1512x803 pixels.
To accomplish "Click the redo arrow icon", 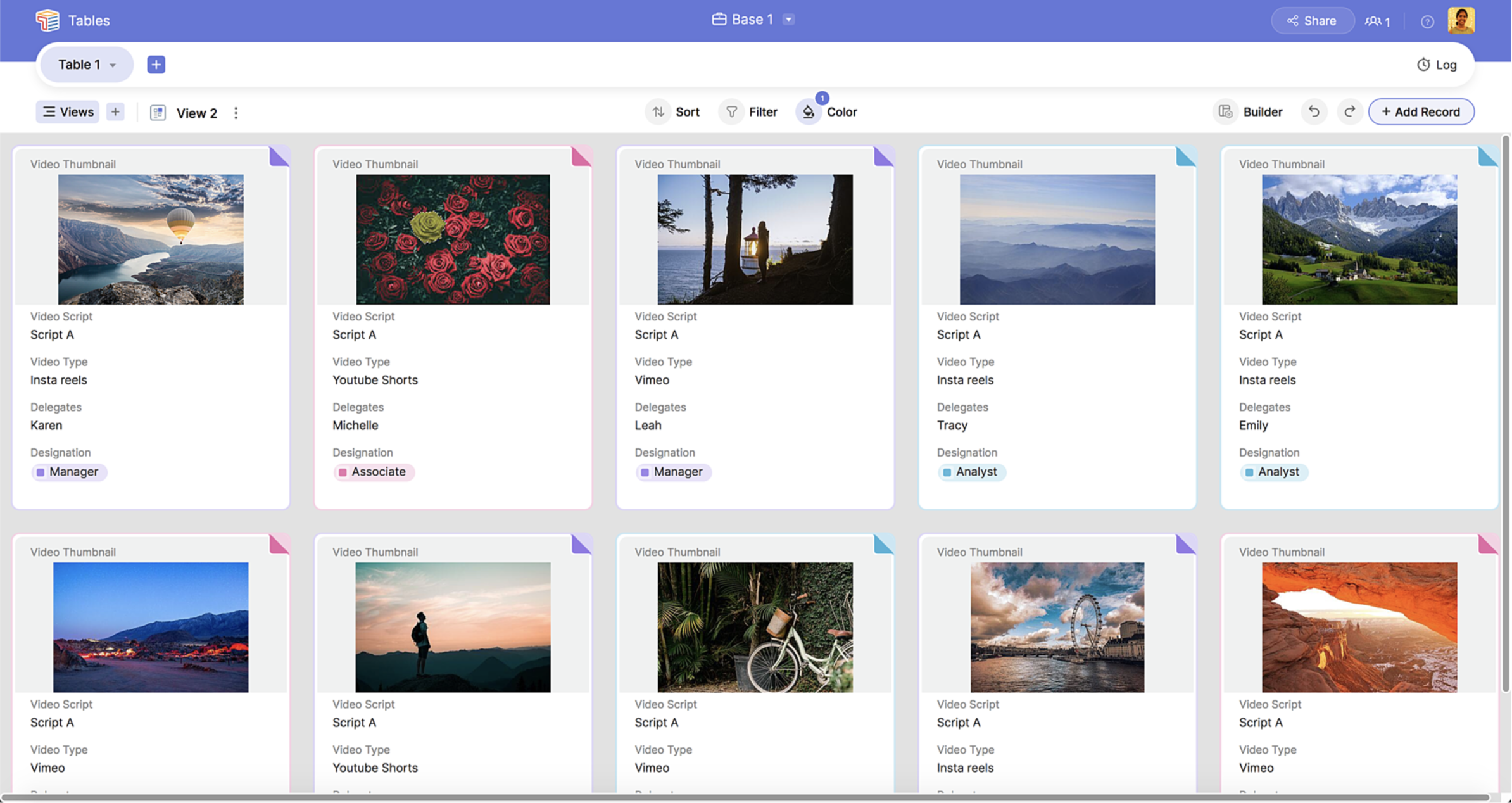I will [x=1349, y=112].
